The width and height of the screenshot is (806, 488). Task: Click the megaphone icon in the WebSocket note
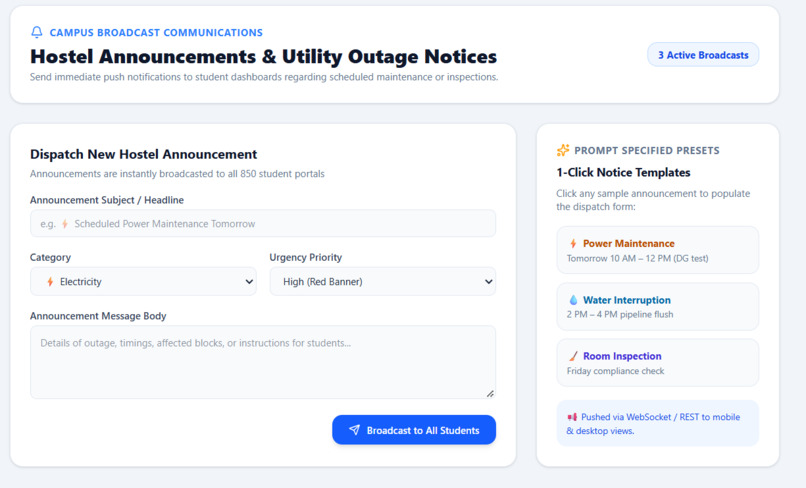click(572, 417)
